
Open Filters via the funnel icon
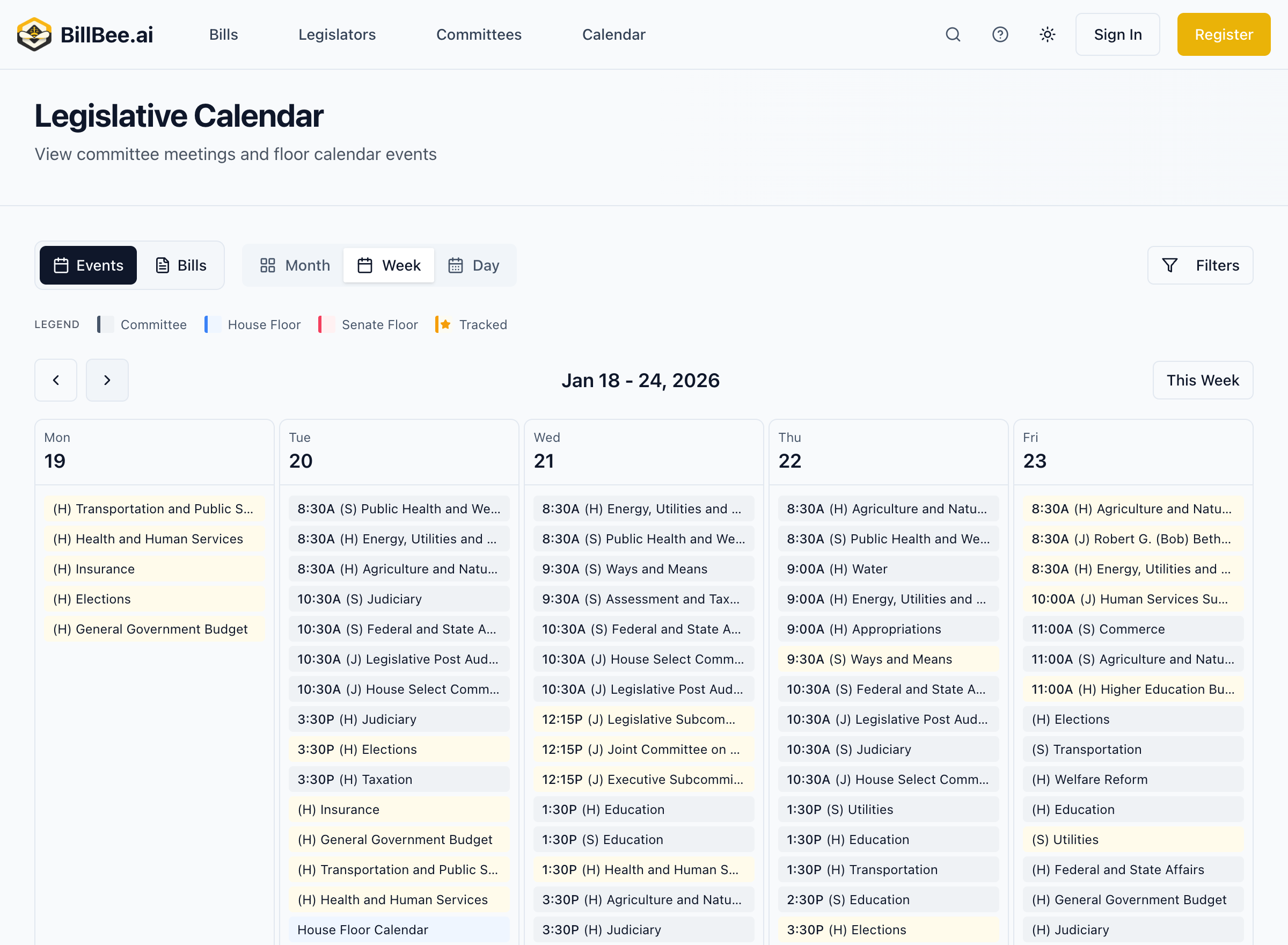point(1169,265)
